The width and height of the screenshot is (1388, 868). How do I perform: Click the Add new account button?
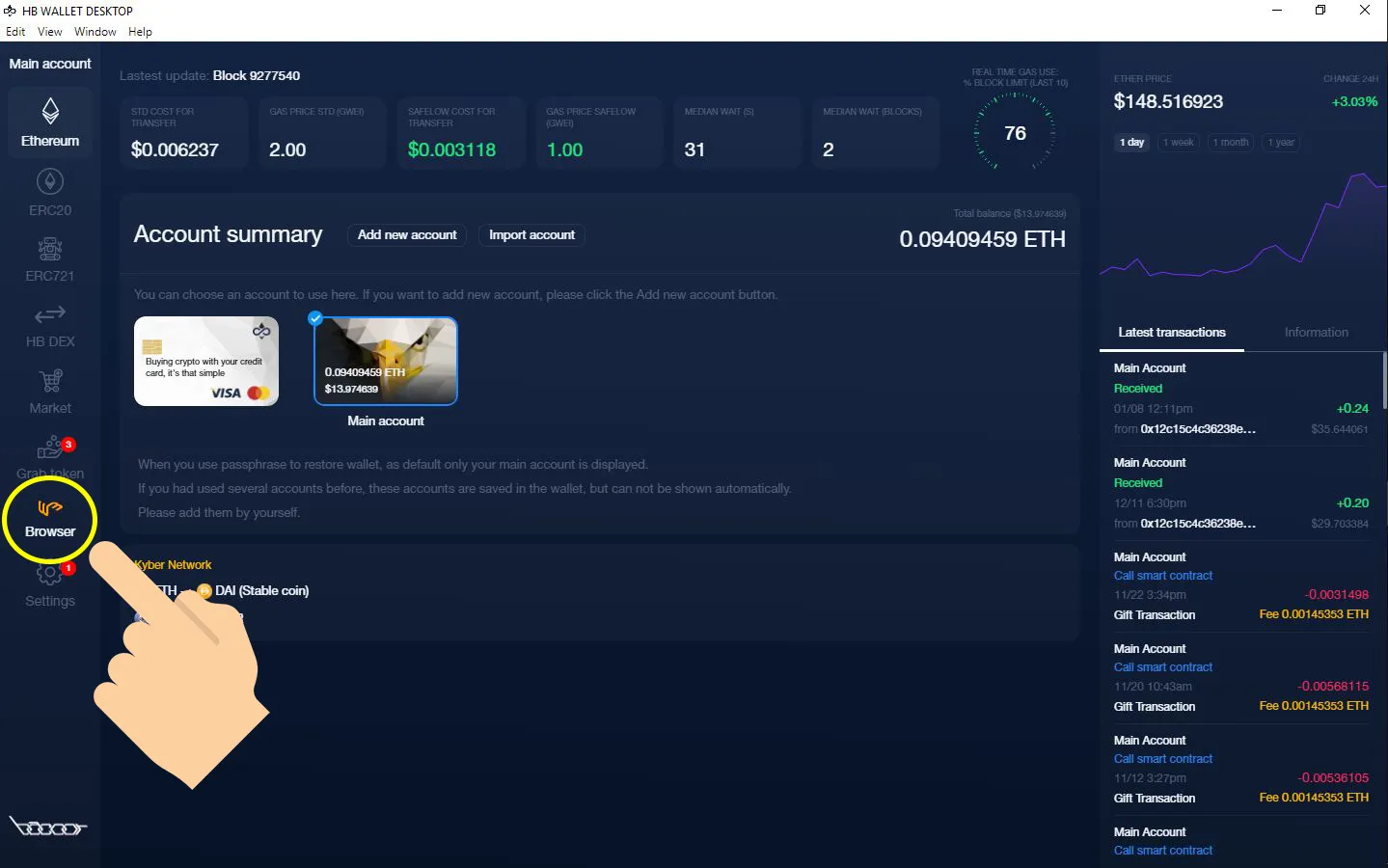pyautogui.click(x=406, y=234)
